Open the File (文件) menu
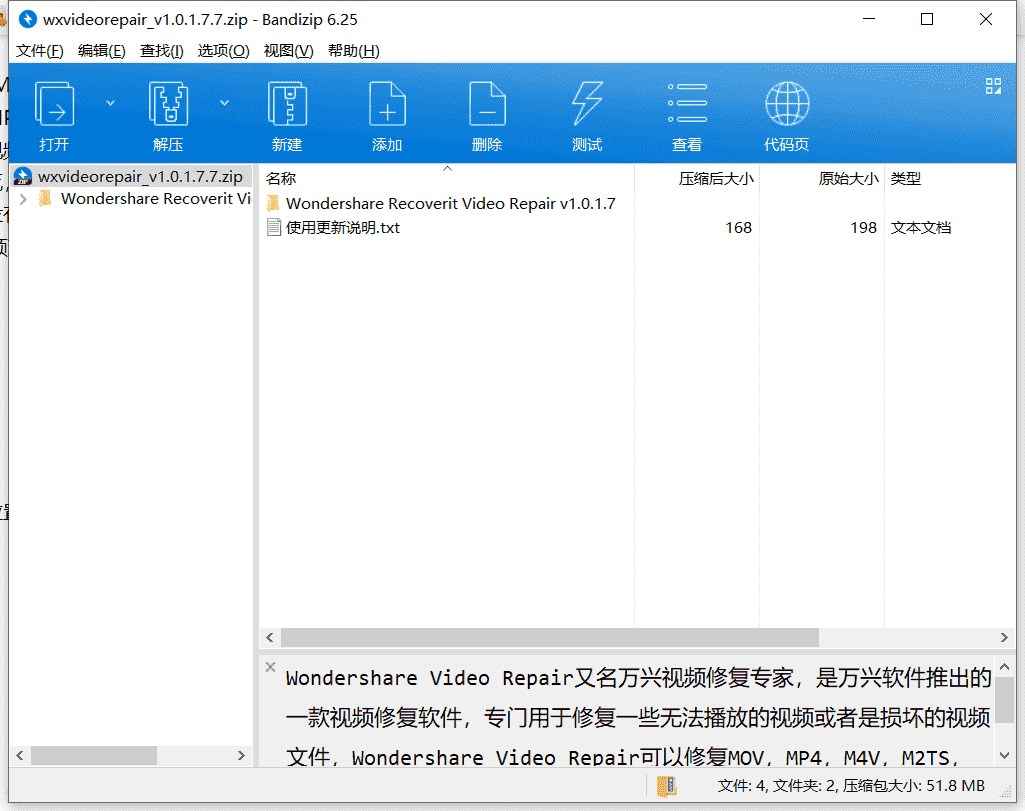Viewport: 1025px width, 811px height. pyautogui.click(x=40, y=51)
